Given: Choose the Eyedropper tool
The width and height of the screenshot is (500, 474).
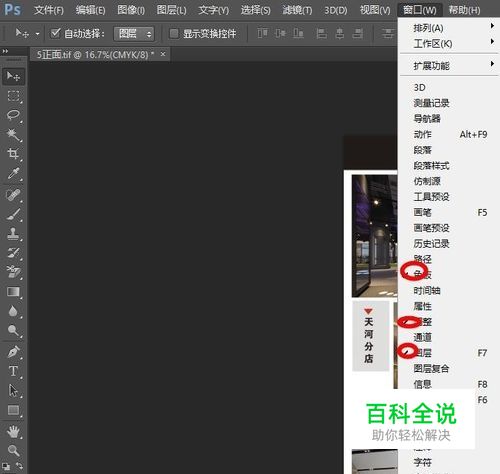Looking at the screenshot, I should click(x=13, y=173).
